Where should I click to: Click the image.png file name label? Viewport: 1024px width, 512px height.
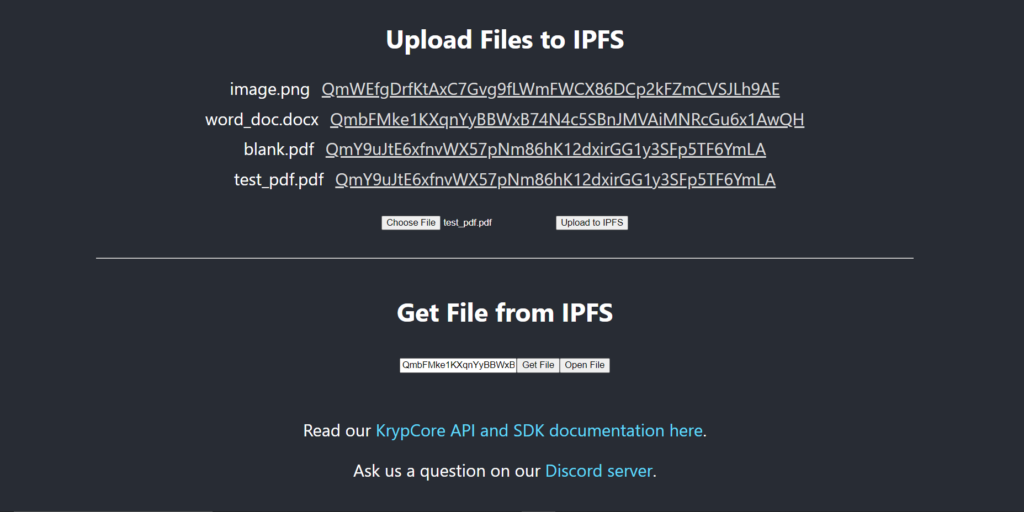coord(270,90)
